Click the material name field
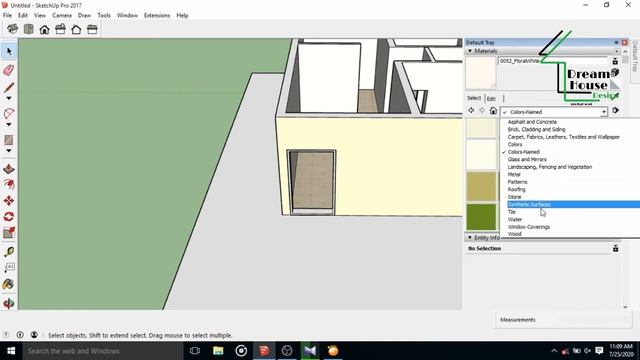The height and width of the screenshot is (360, 640). (x=553, y=61)
